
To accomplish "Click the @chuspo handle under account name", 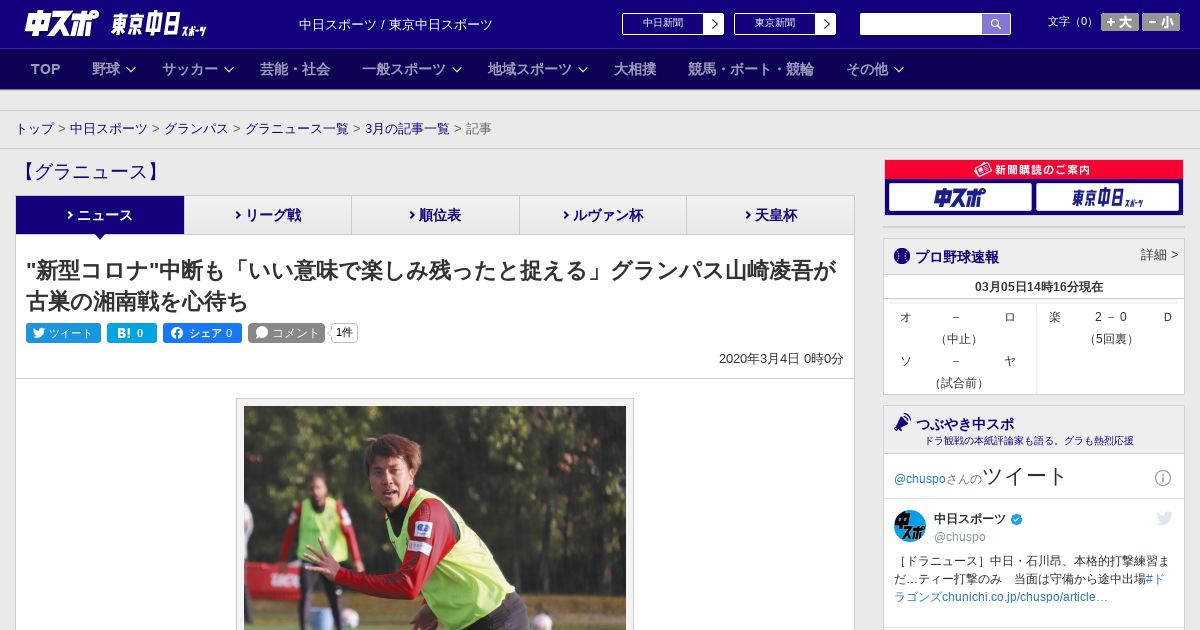I will [960, 537].
